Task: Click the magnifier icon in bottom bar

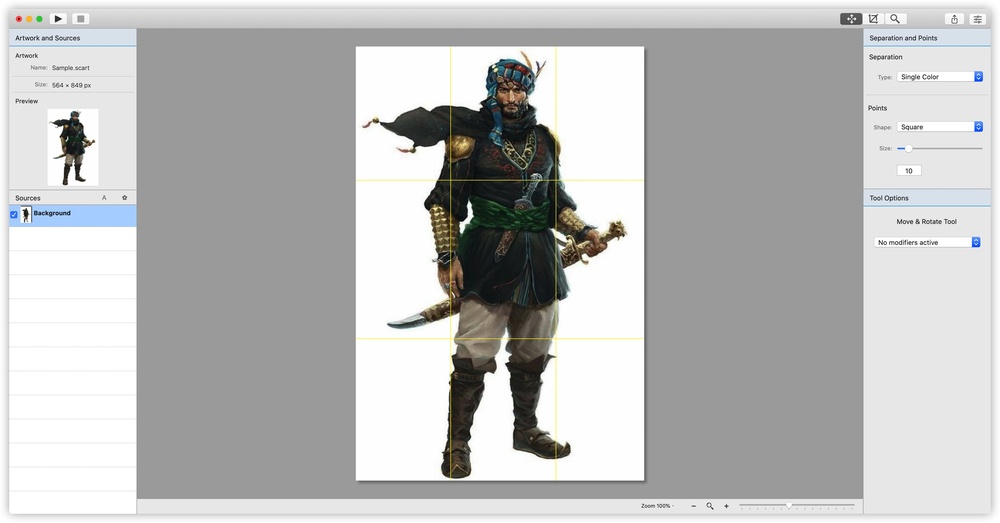Action: coord(710,506)
